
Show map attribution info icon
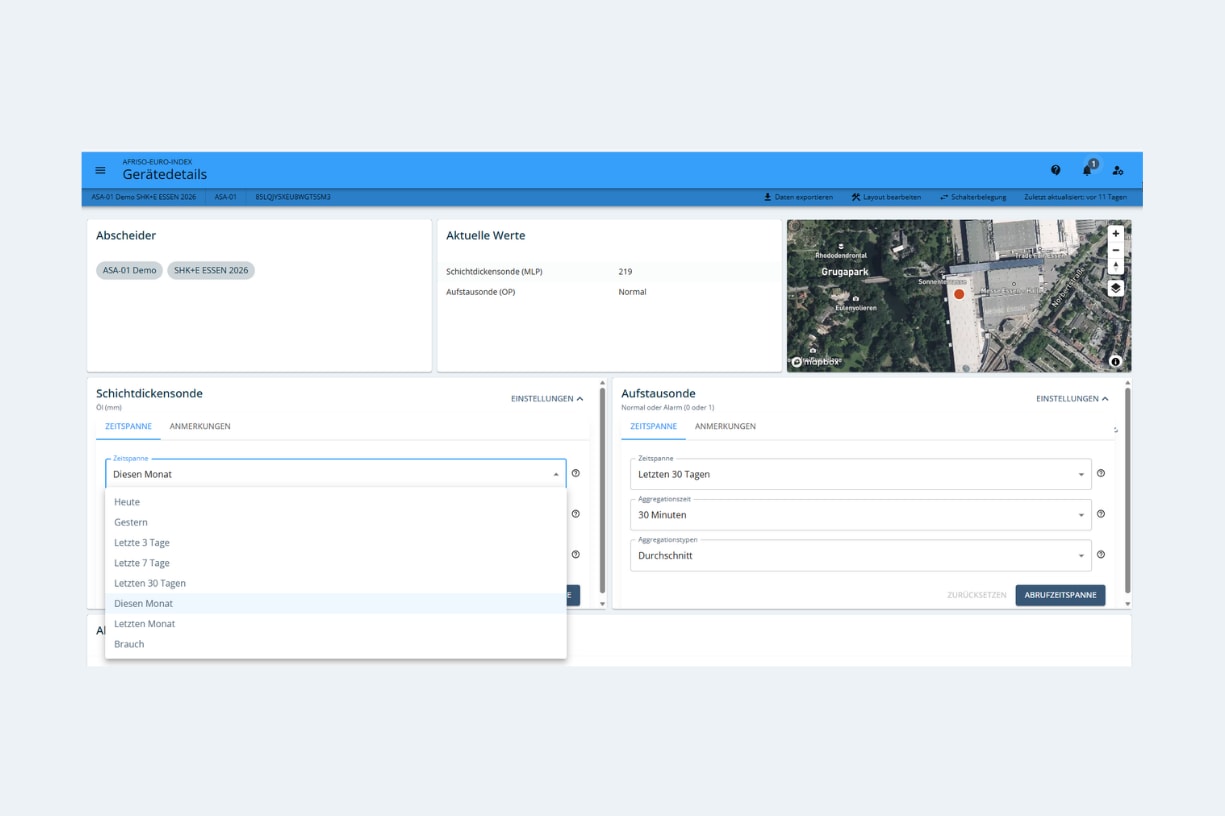click(x=1115, y=361)
